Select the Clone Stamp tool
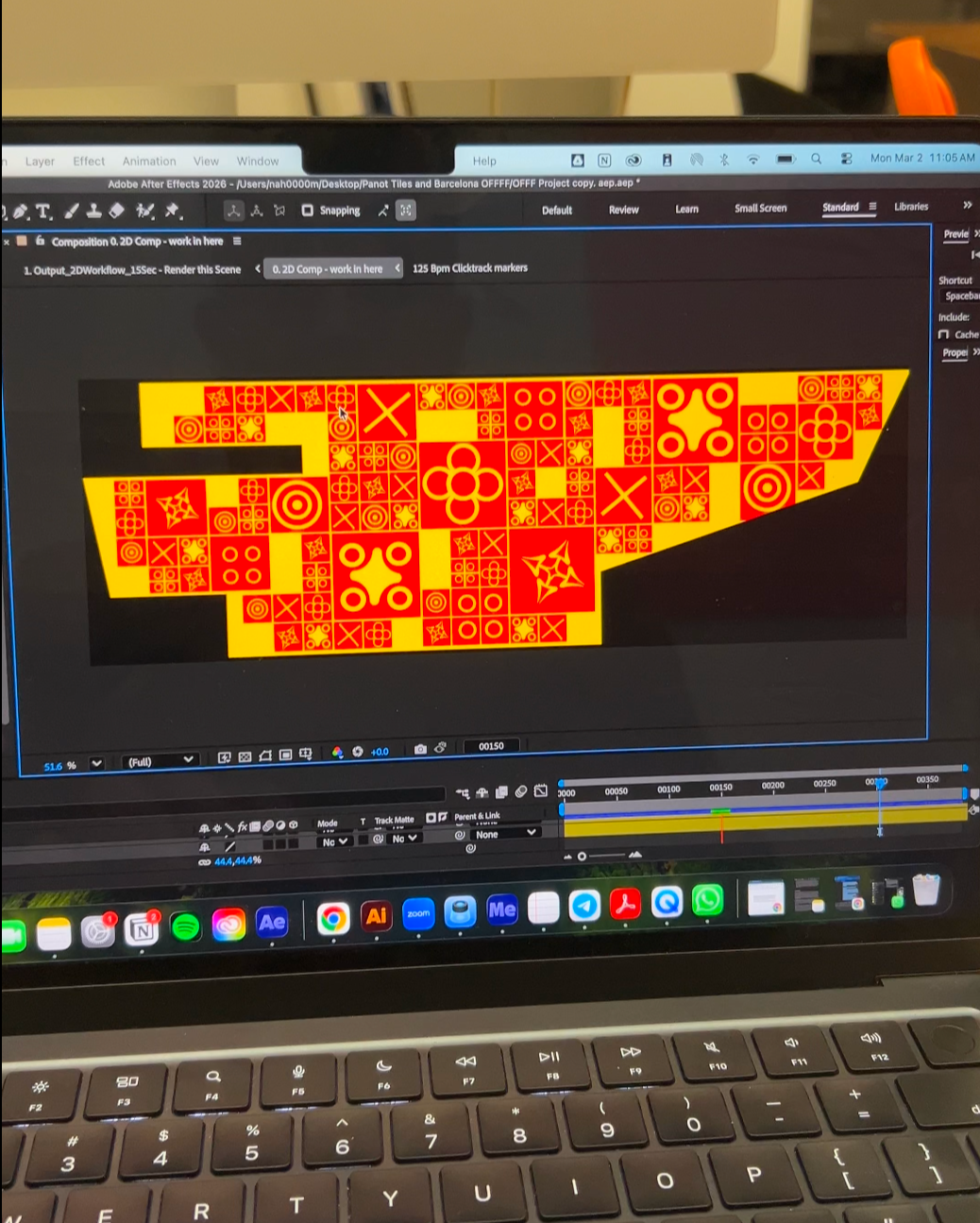The width and height of the screenshot is (980, 1223). tap(94, 211)
